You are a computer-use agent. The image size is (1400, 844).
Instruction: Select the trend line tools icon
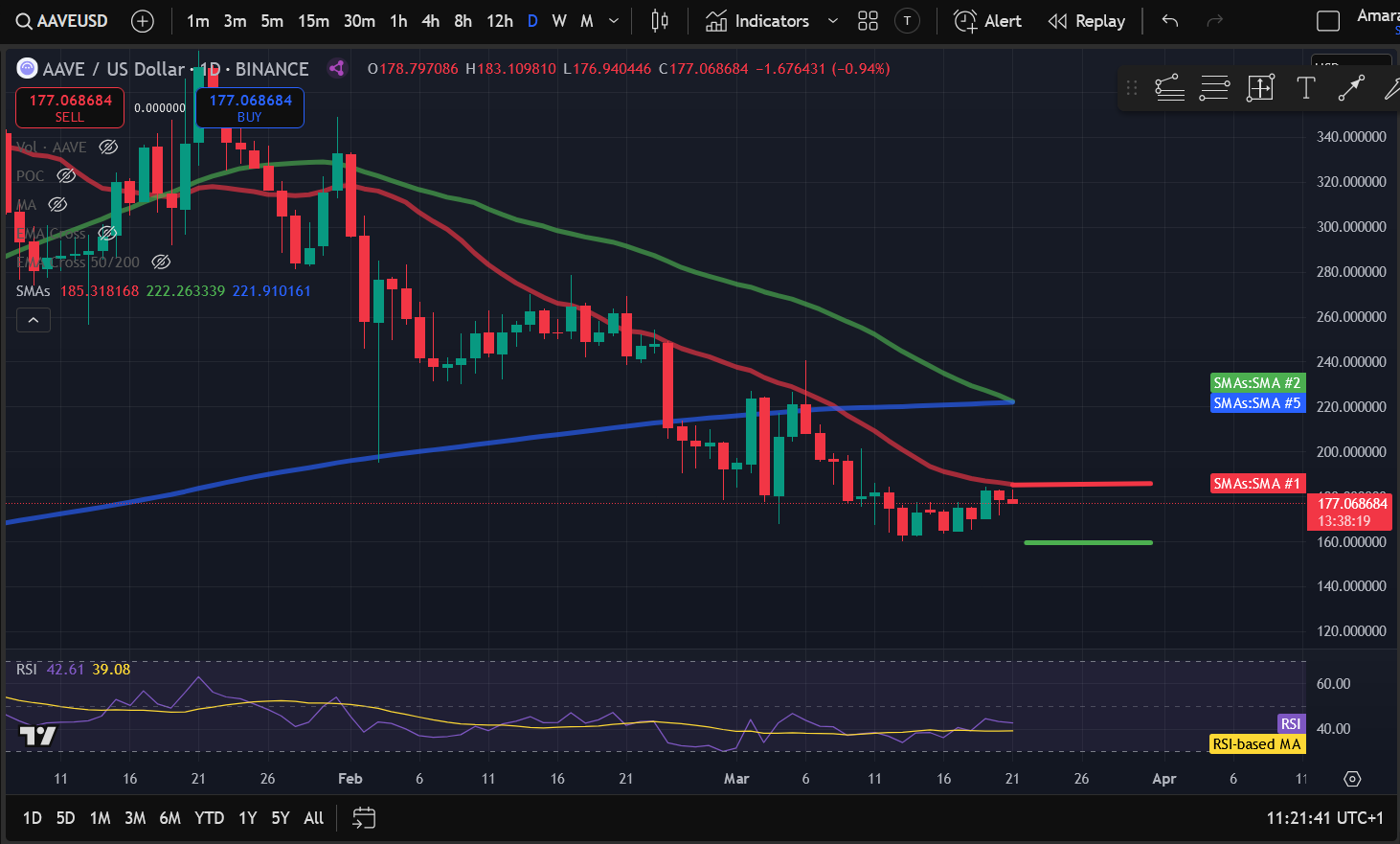(x=1169, y=88)
